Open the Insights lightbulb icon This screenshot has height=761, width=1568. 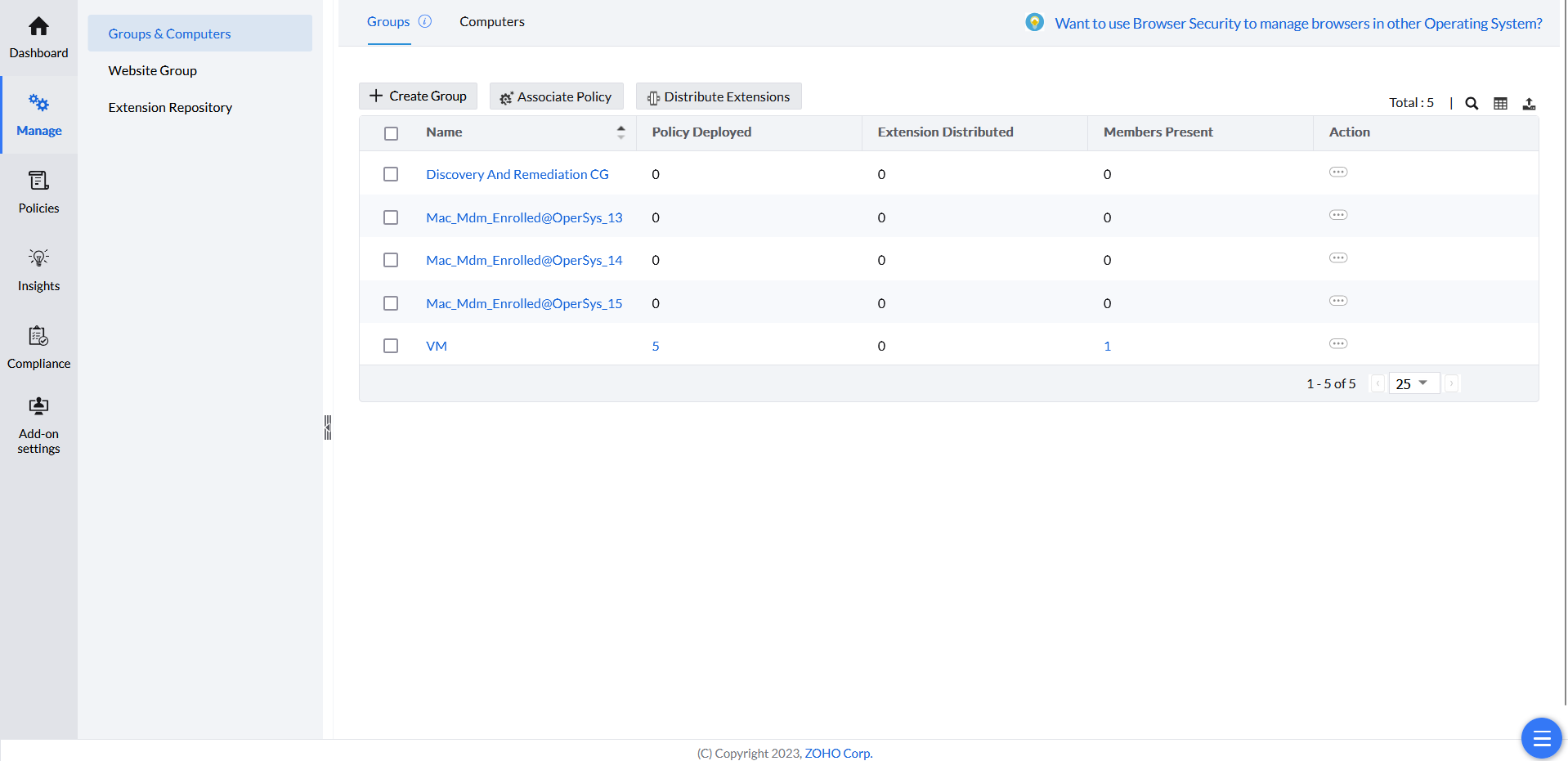pyautogui.click(x=38, y=258)
